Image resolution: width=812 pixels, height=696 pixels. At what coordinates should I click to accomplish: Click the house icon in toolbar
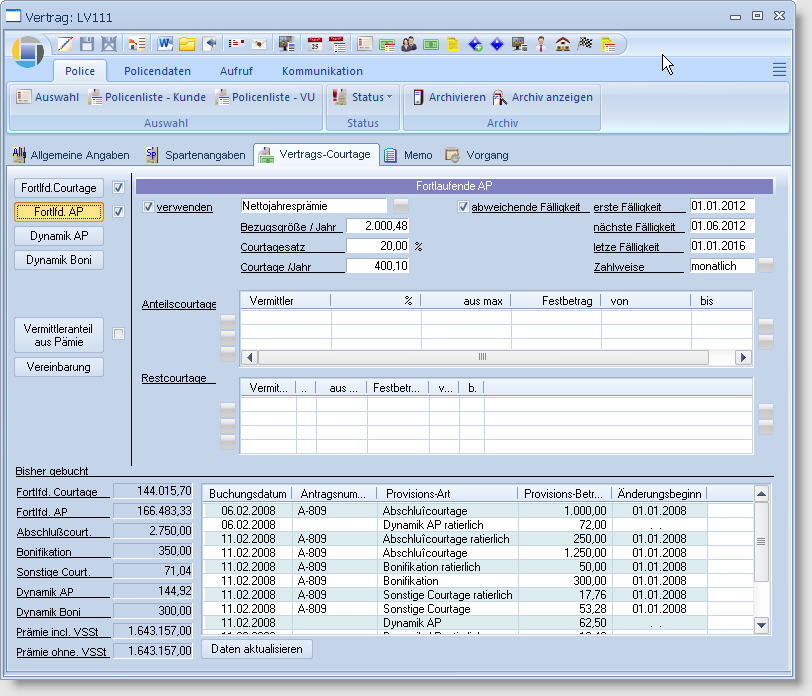(x=563, y=44)
